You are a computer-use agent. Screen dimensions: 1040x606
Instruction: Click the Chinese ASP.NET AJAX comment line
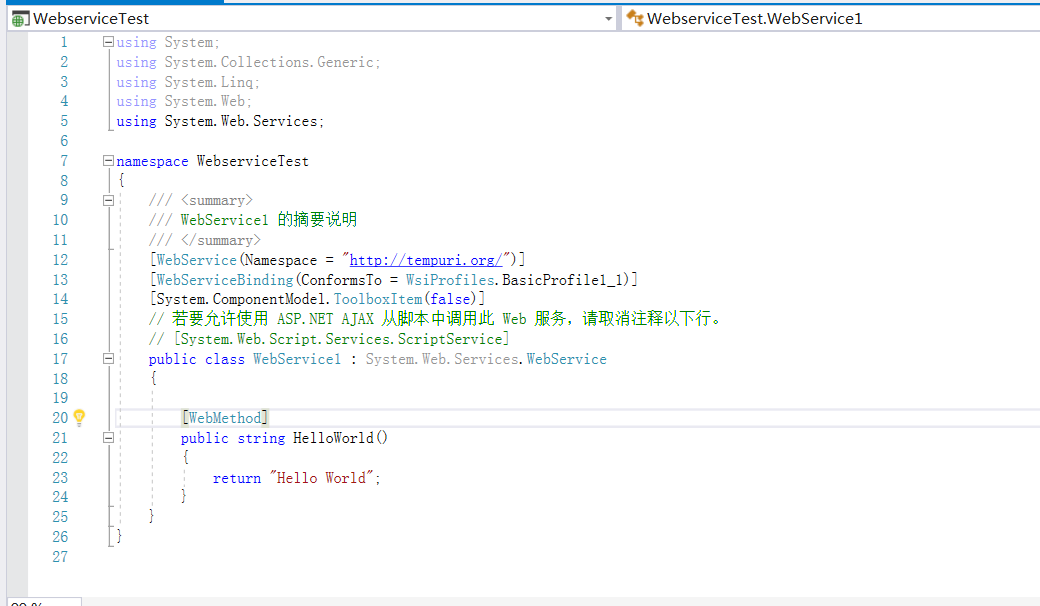pos(434,319)
